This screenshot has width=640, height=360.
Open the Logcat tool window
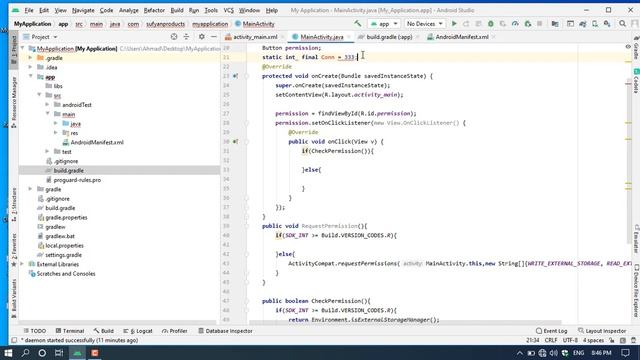tap(138, 331)
